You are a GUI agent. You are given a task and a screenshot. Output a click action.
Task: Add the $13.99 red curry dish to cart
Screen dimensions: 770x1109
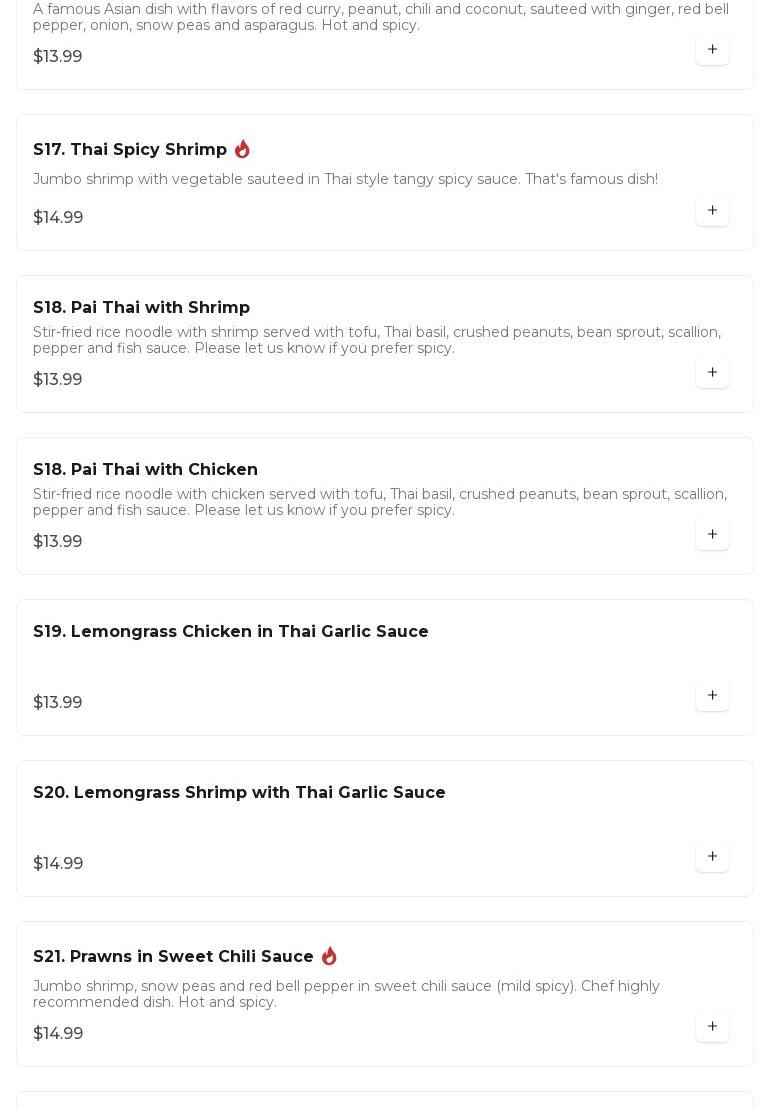tap(712, 50)
